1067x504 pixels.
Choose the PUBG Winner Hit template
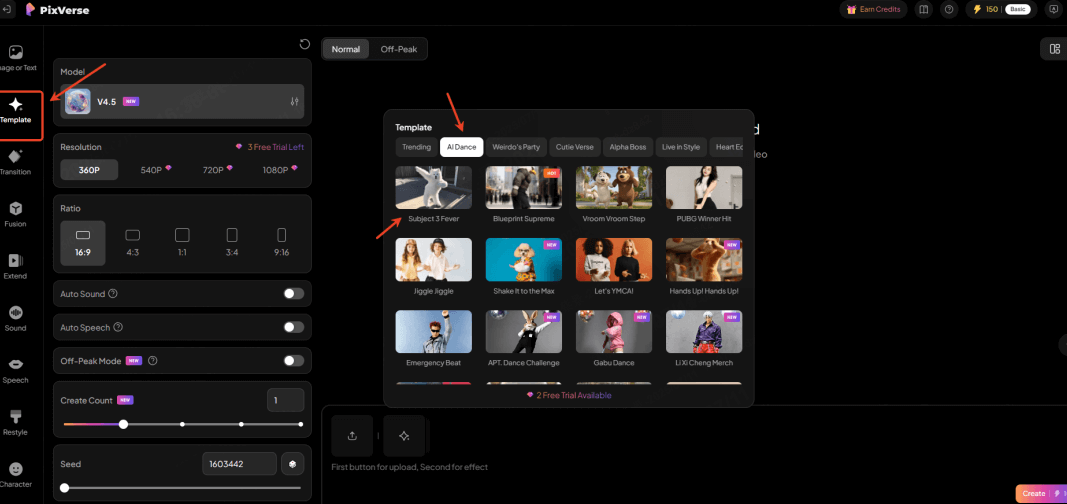[x=704, y=195]
